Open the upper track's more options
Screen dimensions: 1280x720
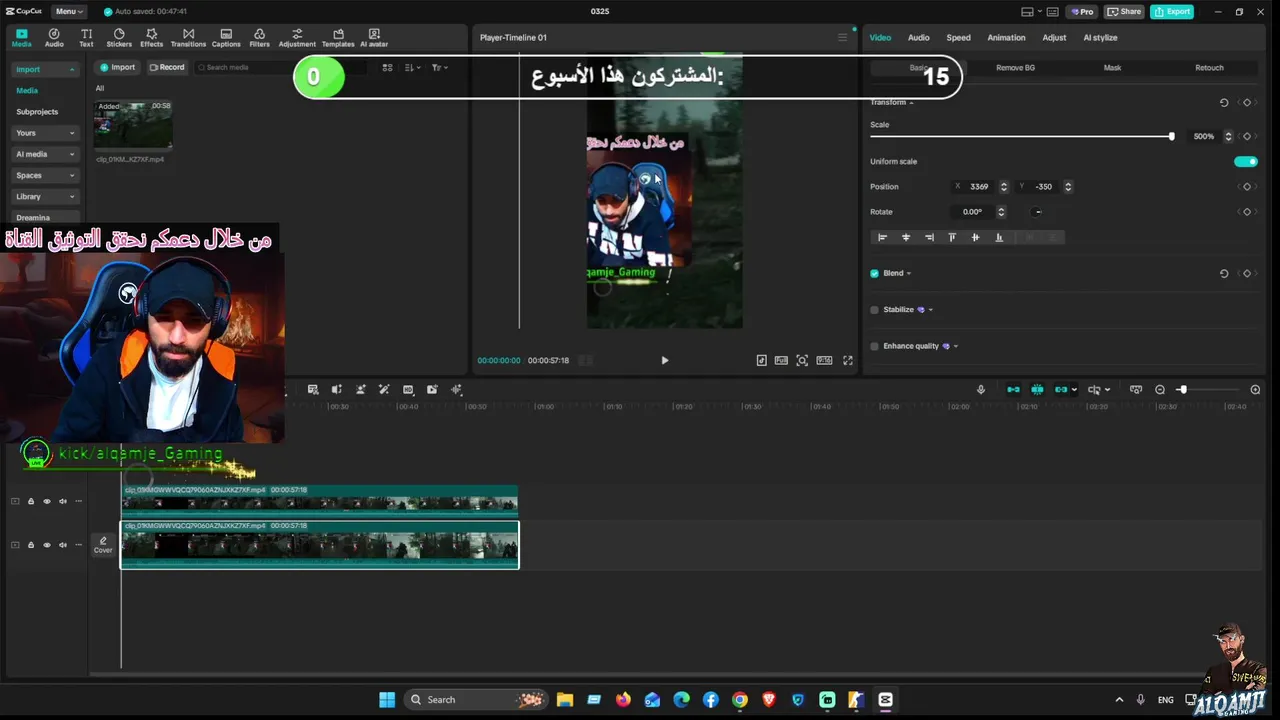pyautogui.click(x=79, y=501)
